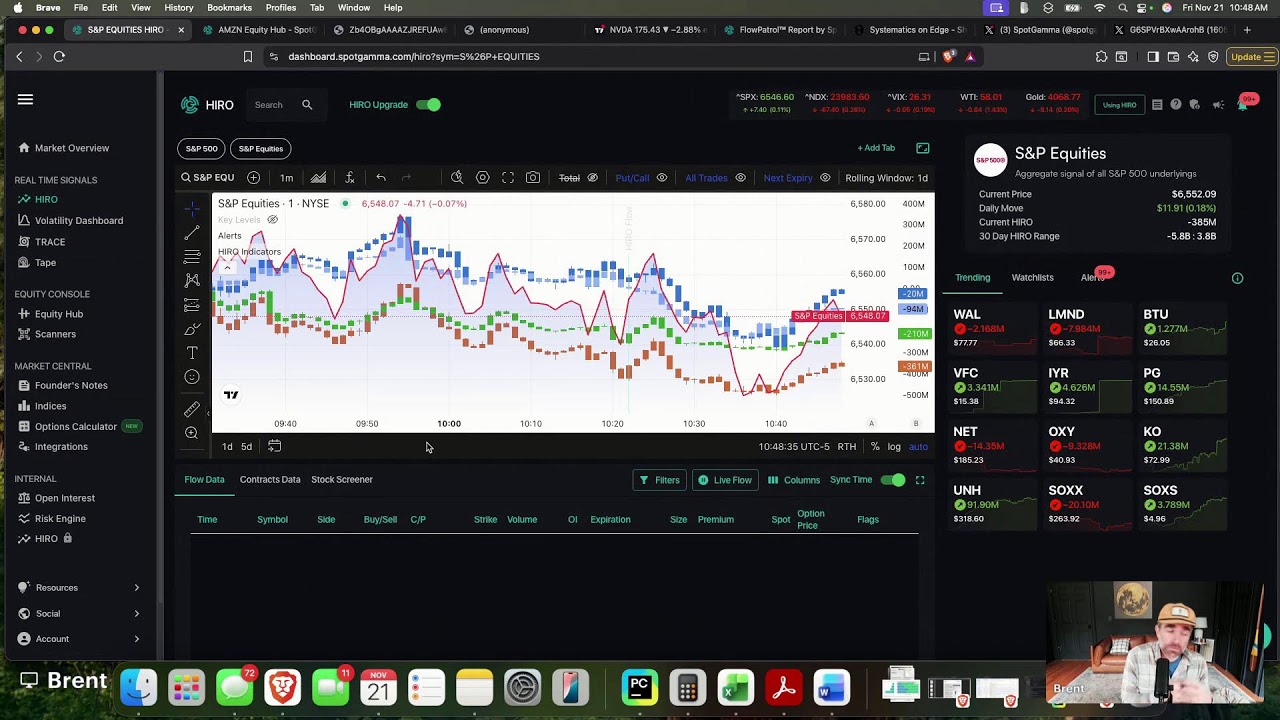
Task: Toggle Key Levels visibility eye
Action: (x=272, y=220)
